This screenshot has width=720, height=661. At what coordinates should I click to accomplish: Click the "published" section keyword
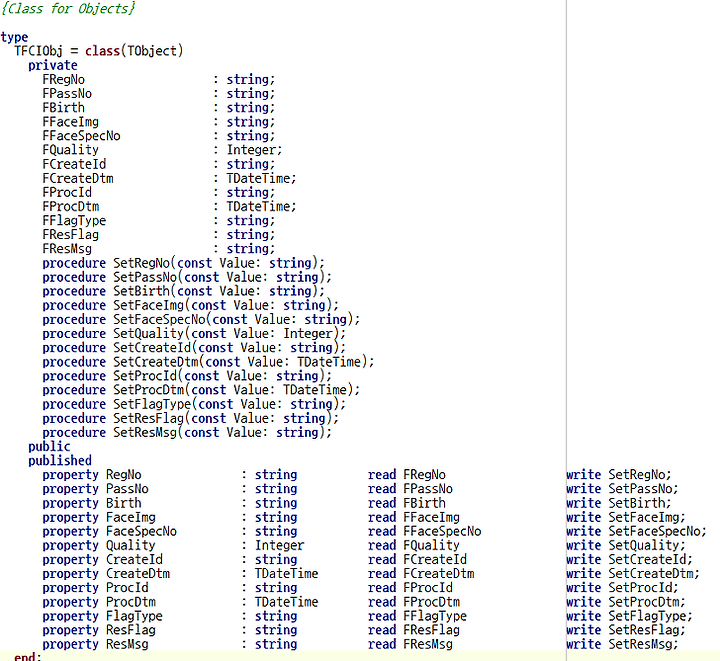(x=60, y=461)
